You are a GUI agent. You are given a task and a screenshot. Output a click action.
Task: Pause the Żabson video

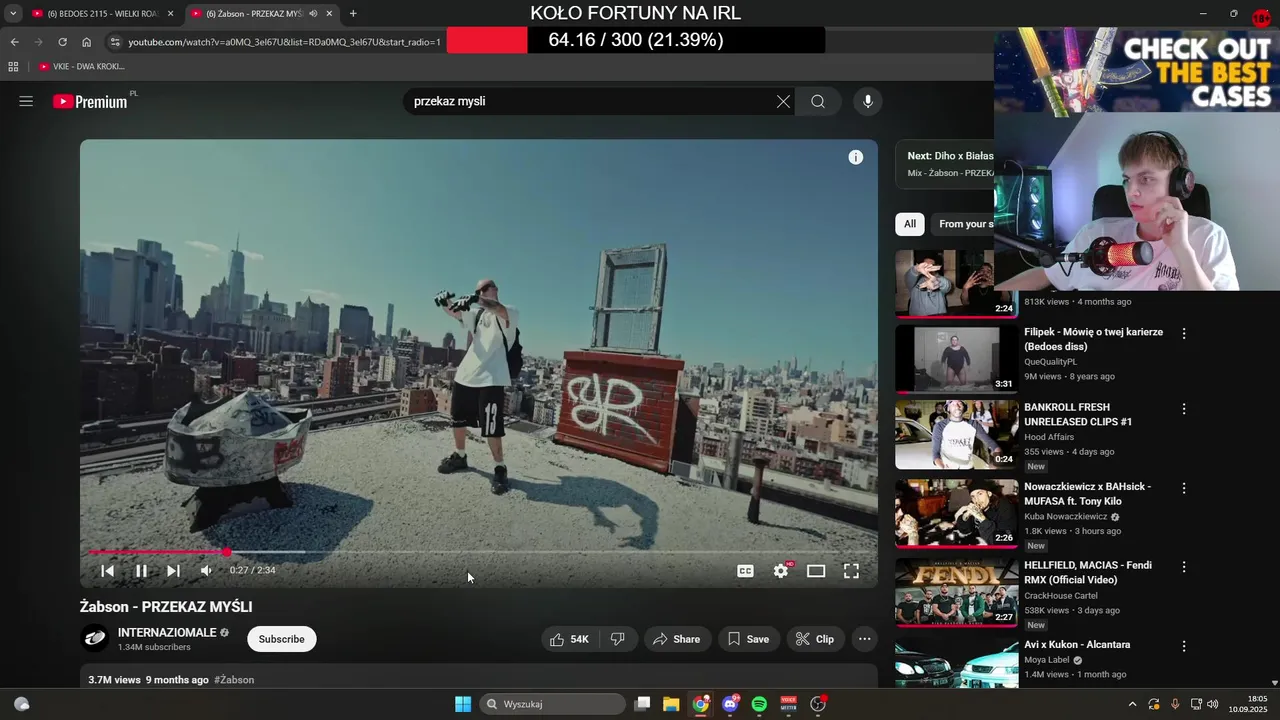(x=141, y=571)
